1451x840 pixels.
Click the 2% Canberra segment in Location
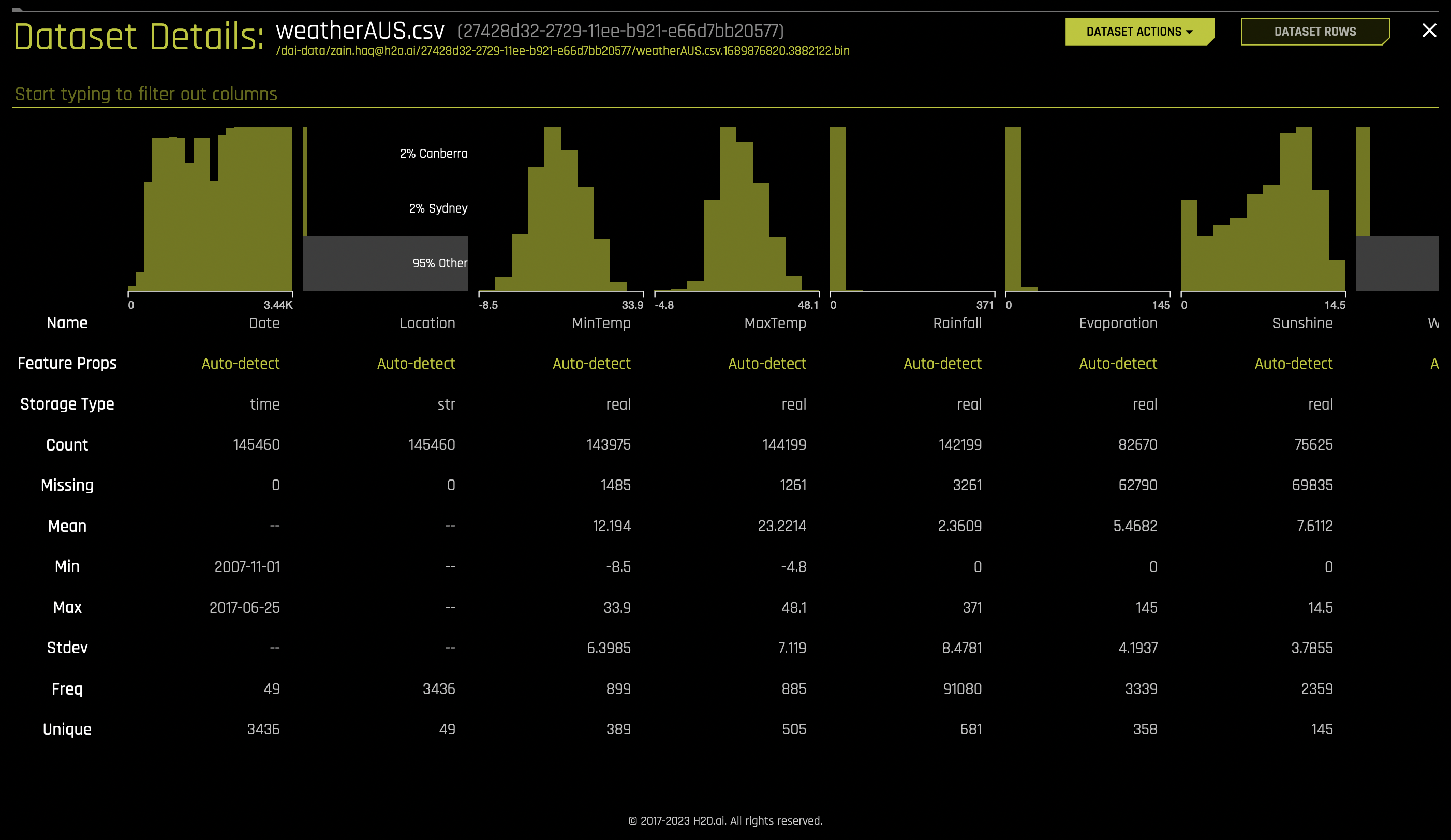(433, 154)
